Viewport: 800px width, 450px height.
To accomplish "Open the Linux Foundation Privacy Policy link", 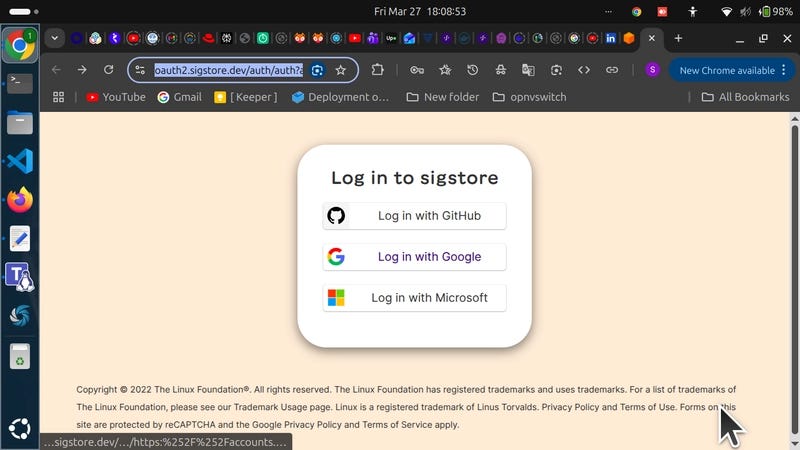I will 570,407.
